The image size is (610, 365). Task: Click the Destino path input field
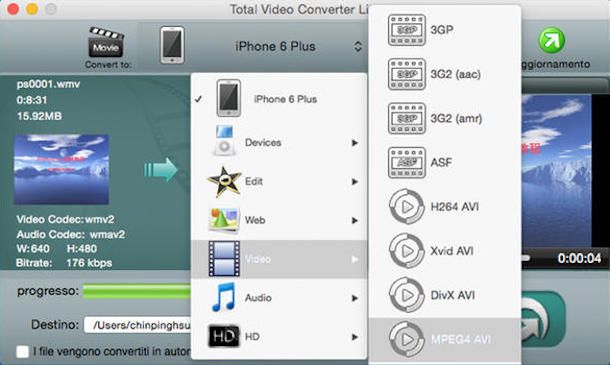pos(138,325)
